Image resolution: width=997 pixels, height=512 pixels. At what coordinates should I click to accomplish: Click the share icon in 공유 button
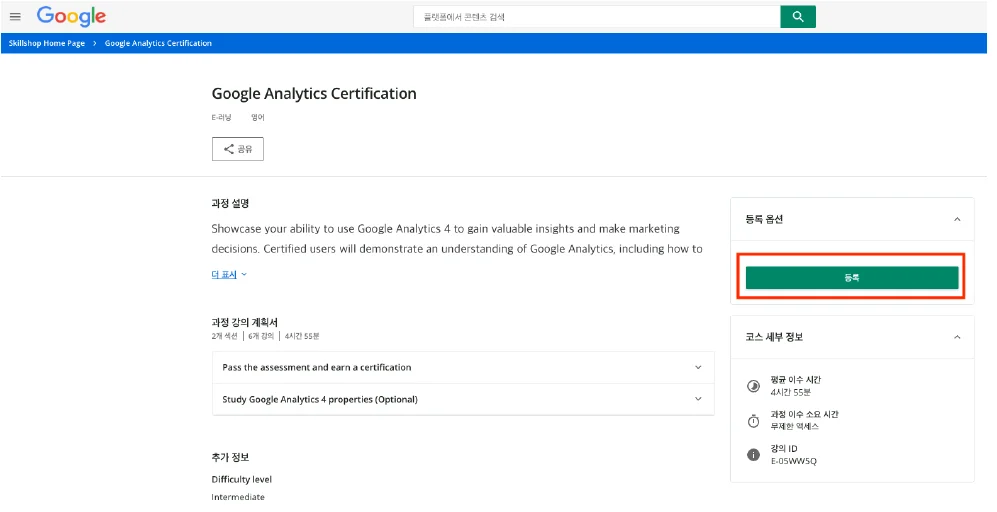pyautogui.click(x=229, y=149)
